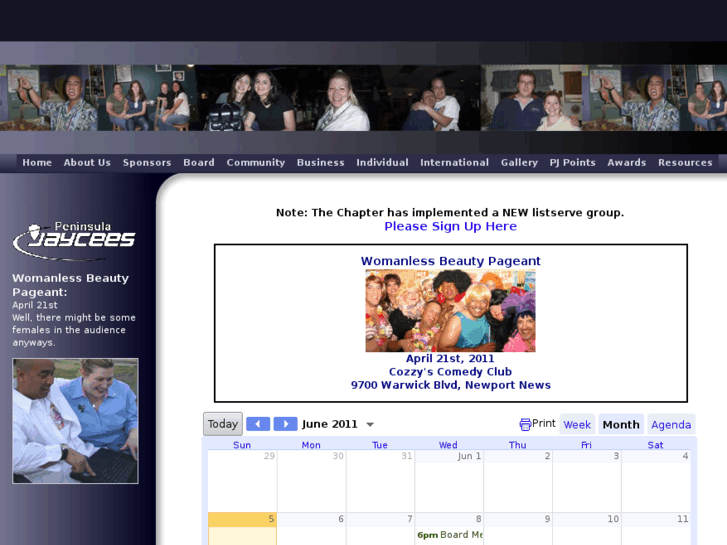Open the Sponsors menu item
This screenshot has height=545, width=727.
[x=147, y=162]
